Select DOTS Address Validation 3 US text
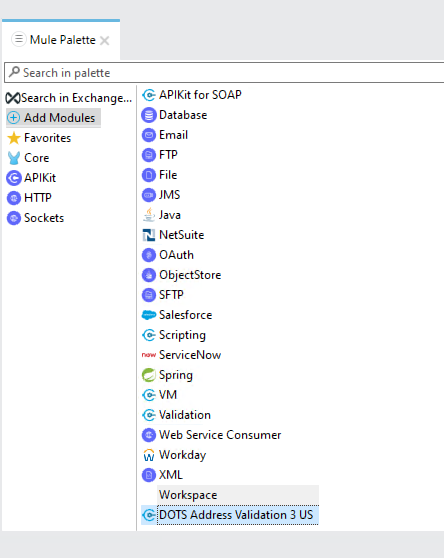The height and width of the screenshot is (558, 444). 236,515
